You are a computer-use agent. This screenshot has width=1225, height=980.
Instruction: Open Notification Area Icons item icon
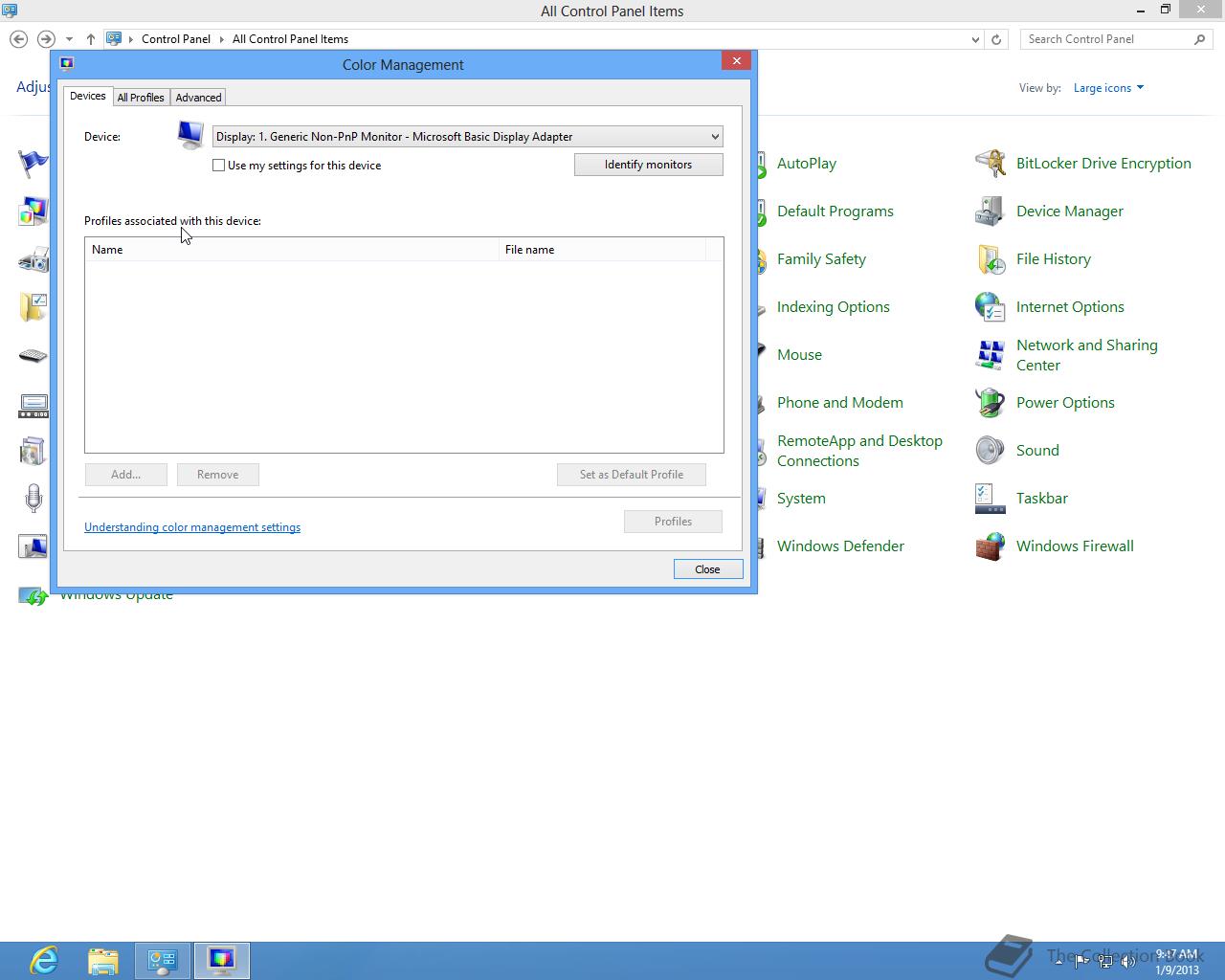33,404
